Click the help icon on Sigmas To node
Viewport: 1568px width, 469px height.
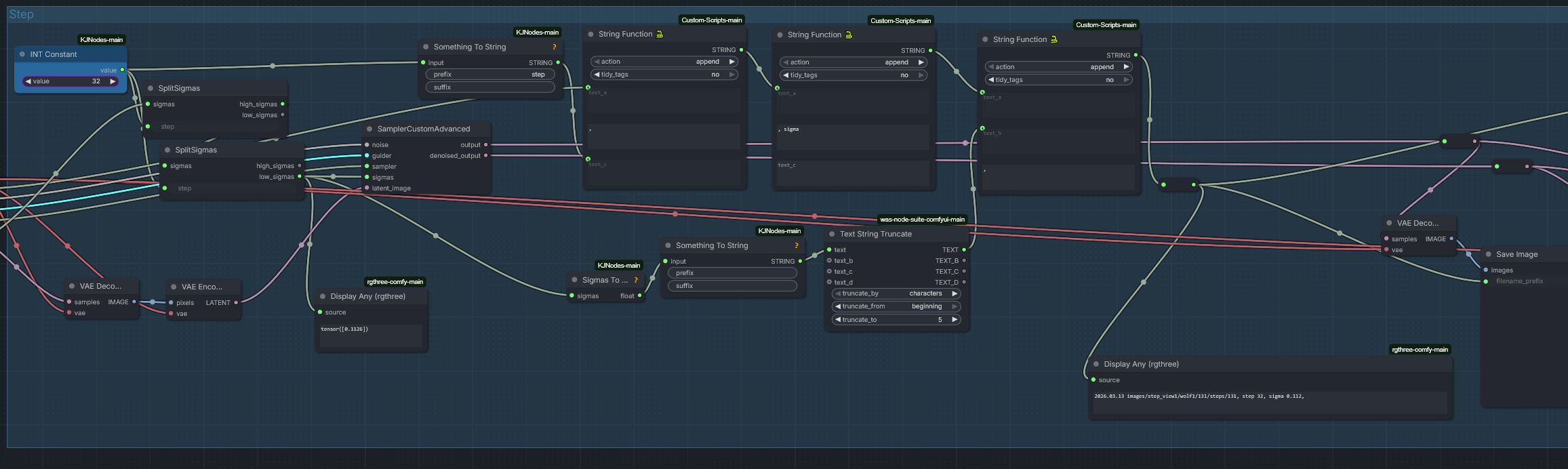tap(636, 280)
